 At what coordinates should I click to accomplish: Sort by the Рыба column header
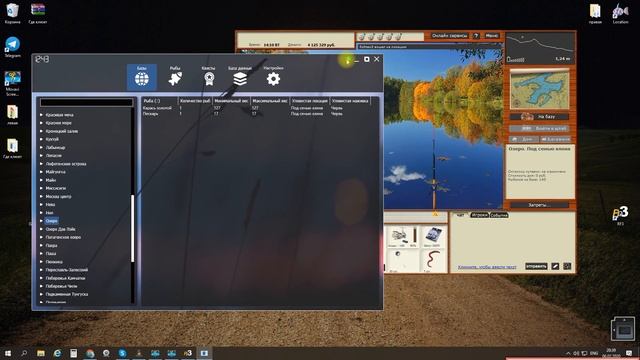(x=160, y=101)
